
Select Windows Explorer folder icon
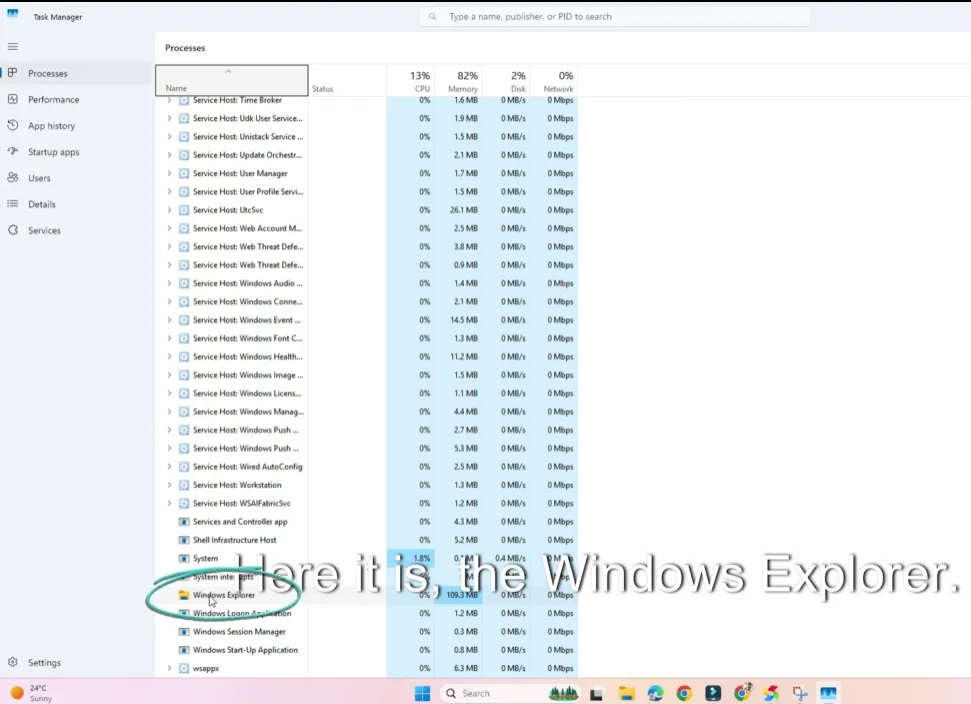coord(184,595)
